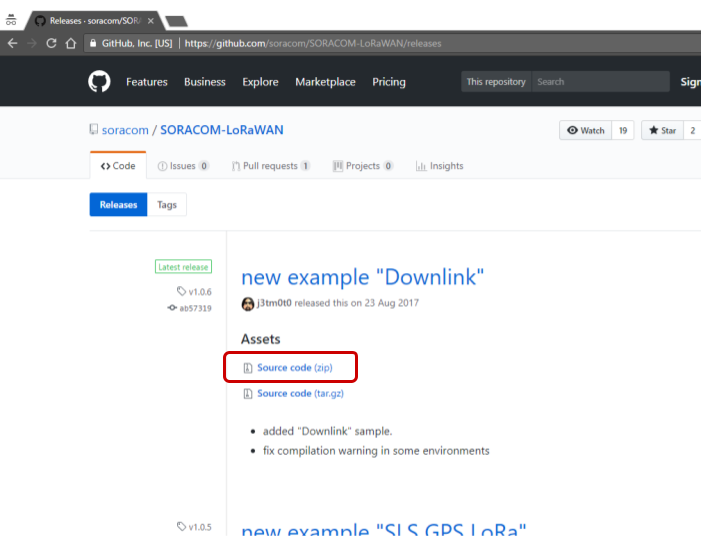Switch to the Pull requests tab
The height and width of the screenshot is (536, 702).
point(270,166)
